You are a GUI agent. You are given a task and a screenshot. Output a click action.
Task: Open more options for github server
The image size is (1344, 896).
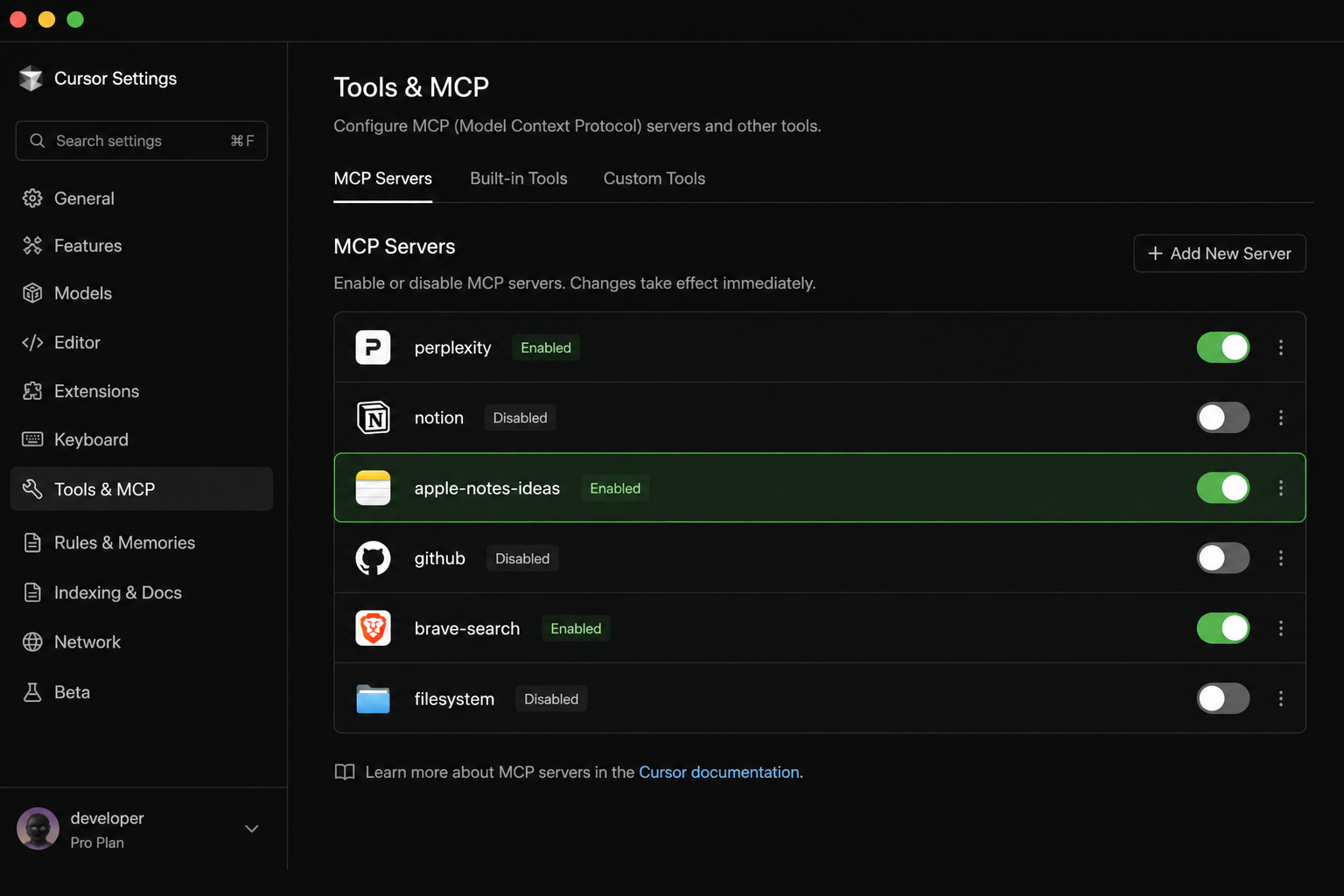point(1281,558)
